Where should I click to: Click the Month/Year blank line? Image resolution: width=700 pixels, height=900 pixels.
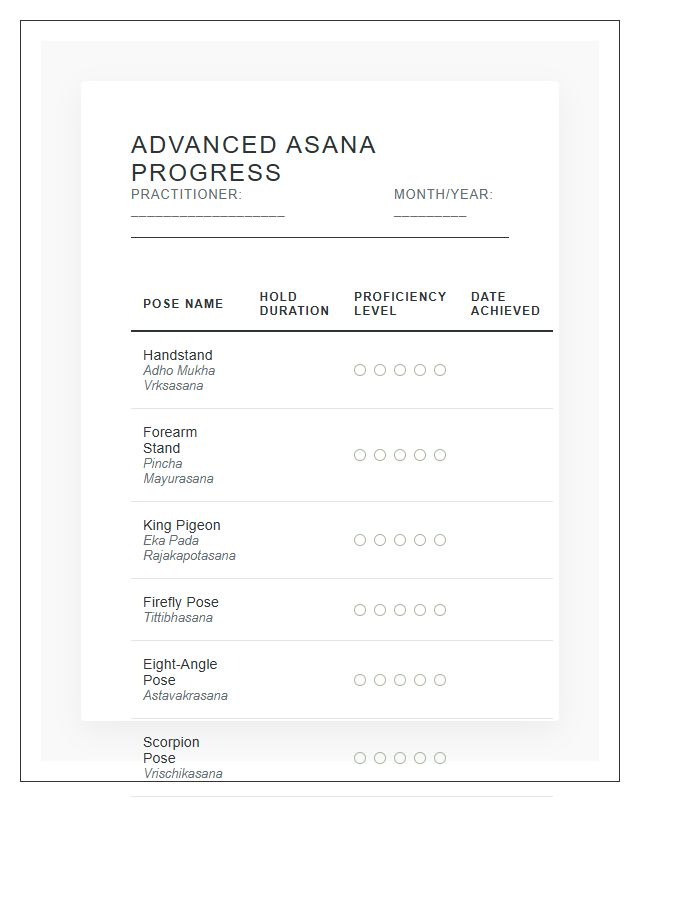click(430, 216)
